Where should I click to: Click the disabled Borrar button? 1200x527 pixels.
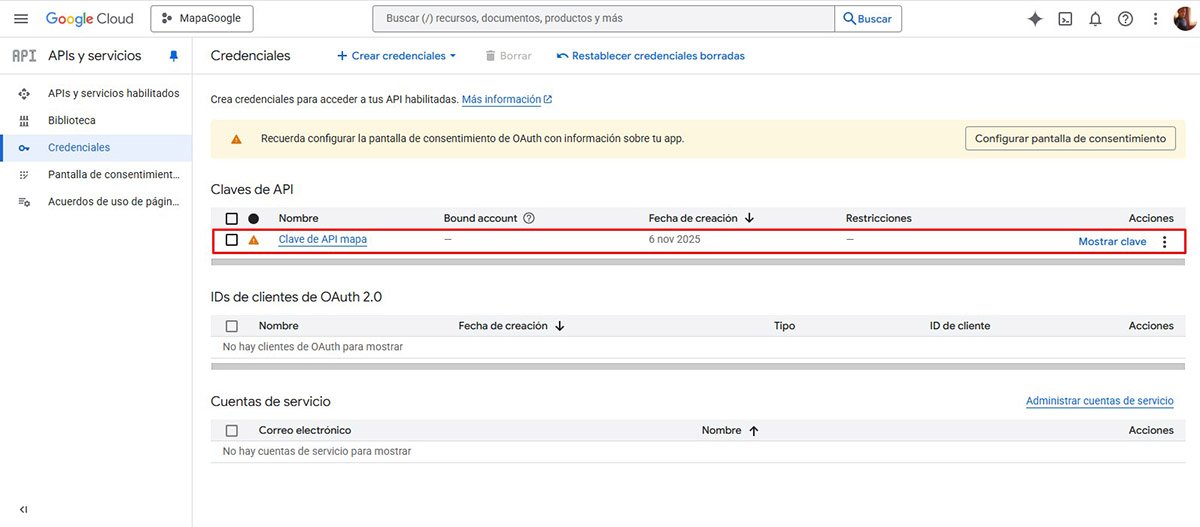click(x=508, y=56)
